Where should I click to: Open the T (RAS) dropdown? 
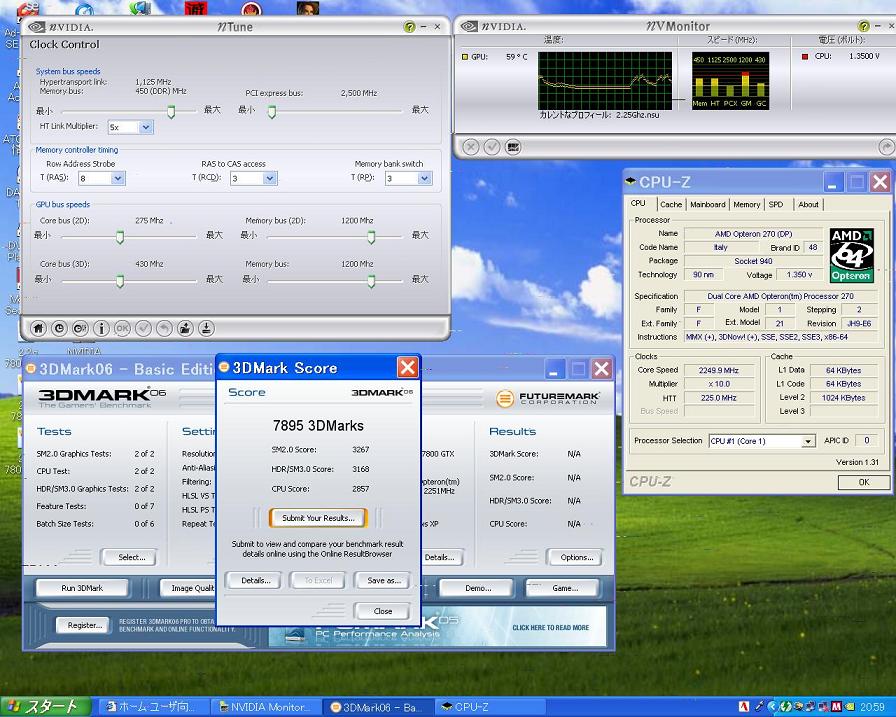(x=117, y=178)
